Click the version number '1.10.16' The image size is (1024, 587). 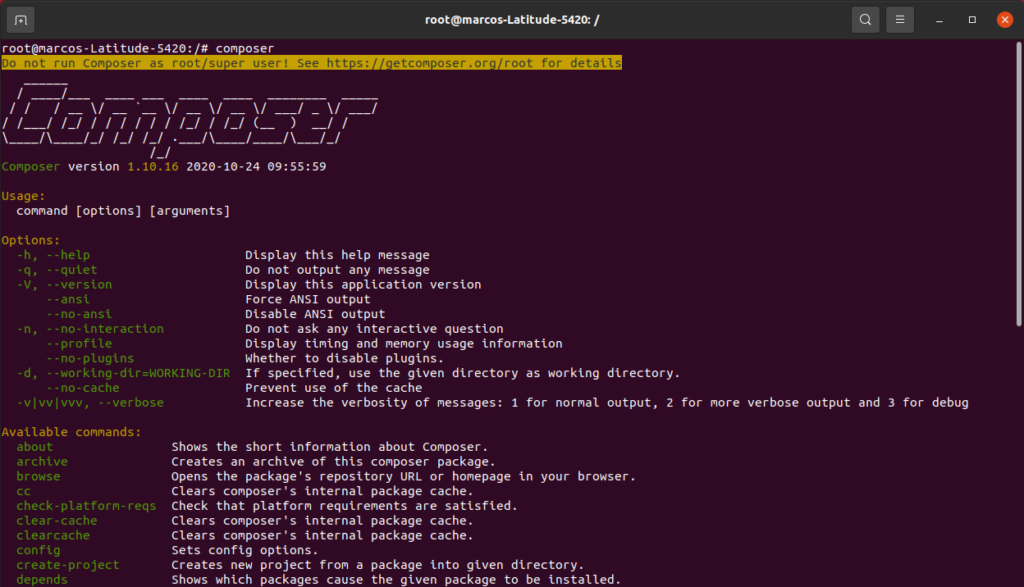coord(153,167)
